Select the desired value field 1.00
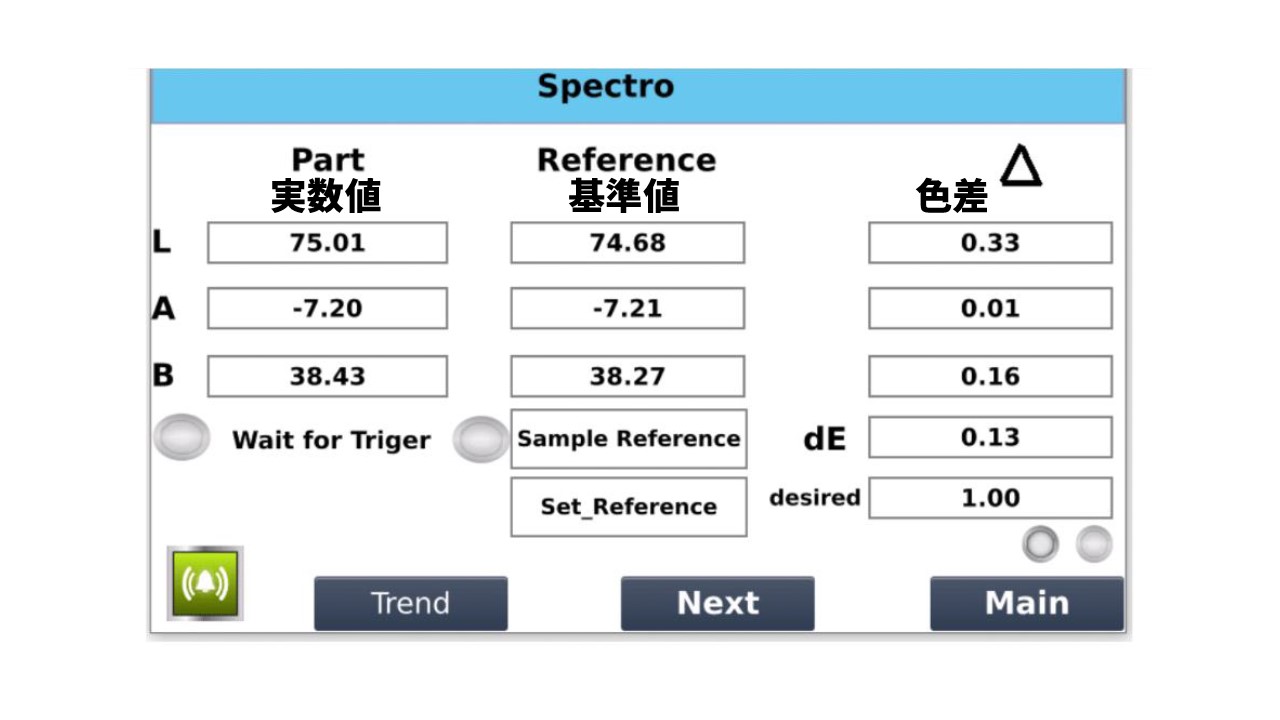1280x720 pixels. [x=990, y=498]
